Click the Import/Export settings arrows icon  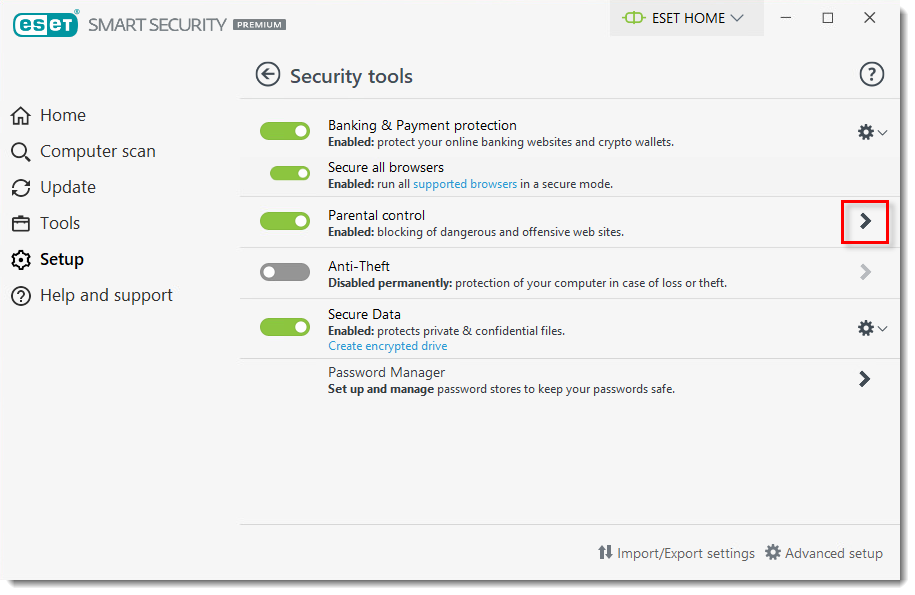tap(605, 553)
